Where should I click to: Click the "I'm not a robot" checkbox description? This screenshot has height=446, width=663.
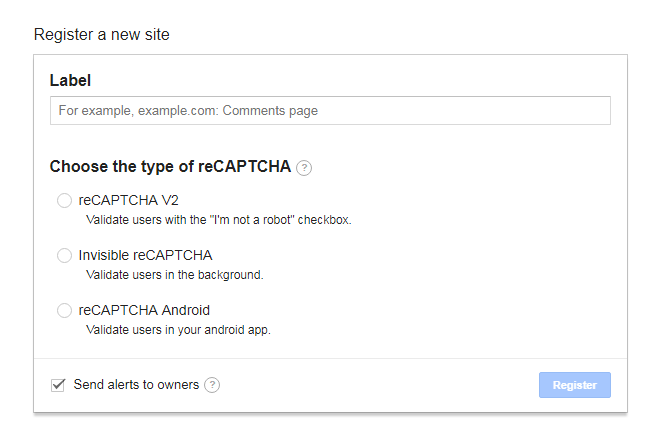[x=219, y=220]
